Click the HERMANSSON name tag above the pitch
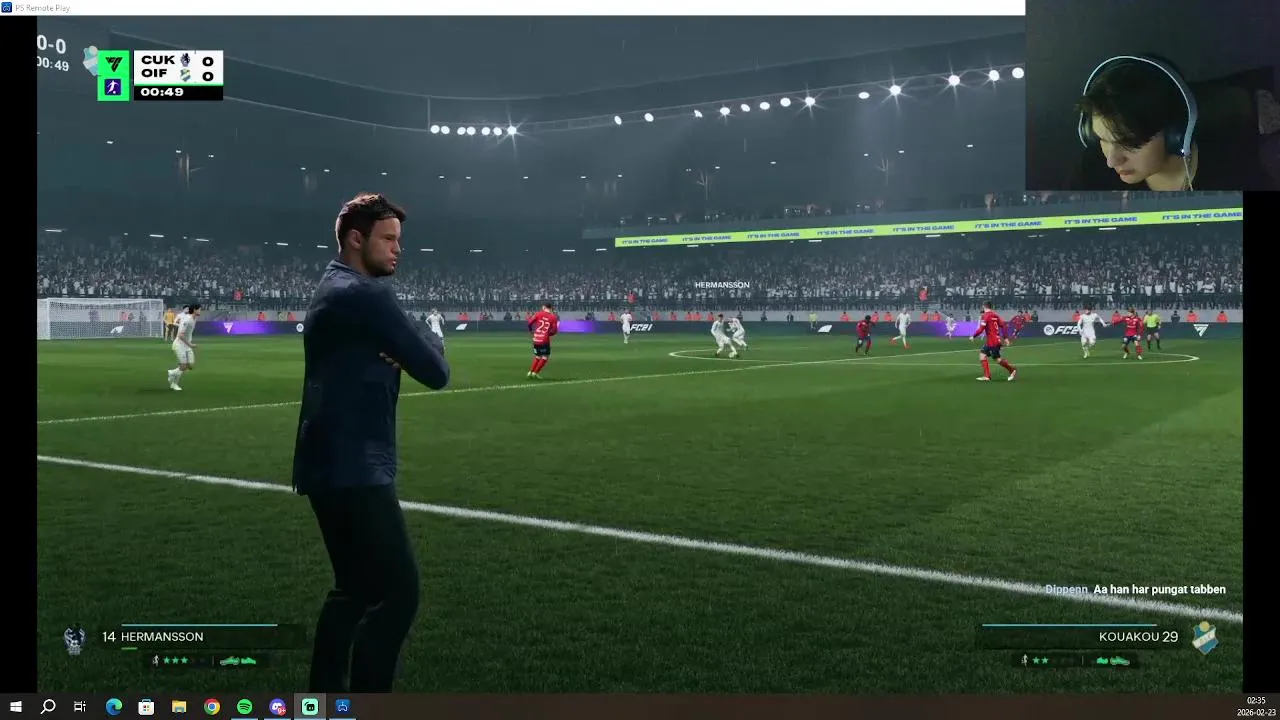 coord(722,285)
